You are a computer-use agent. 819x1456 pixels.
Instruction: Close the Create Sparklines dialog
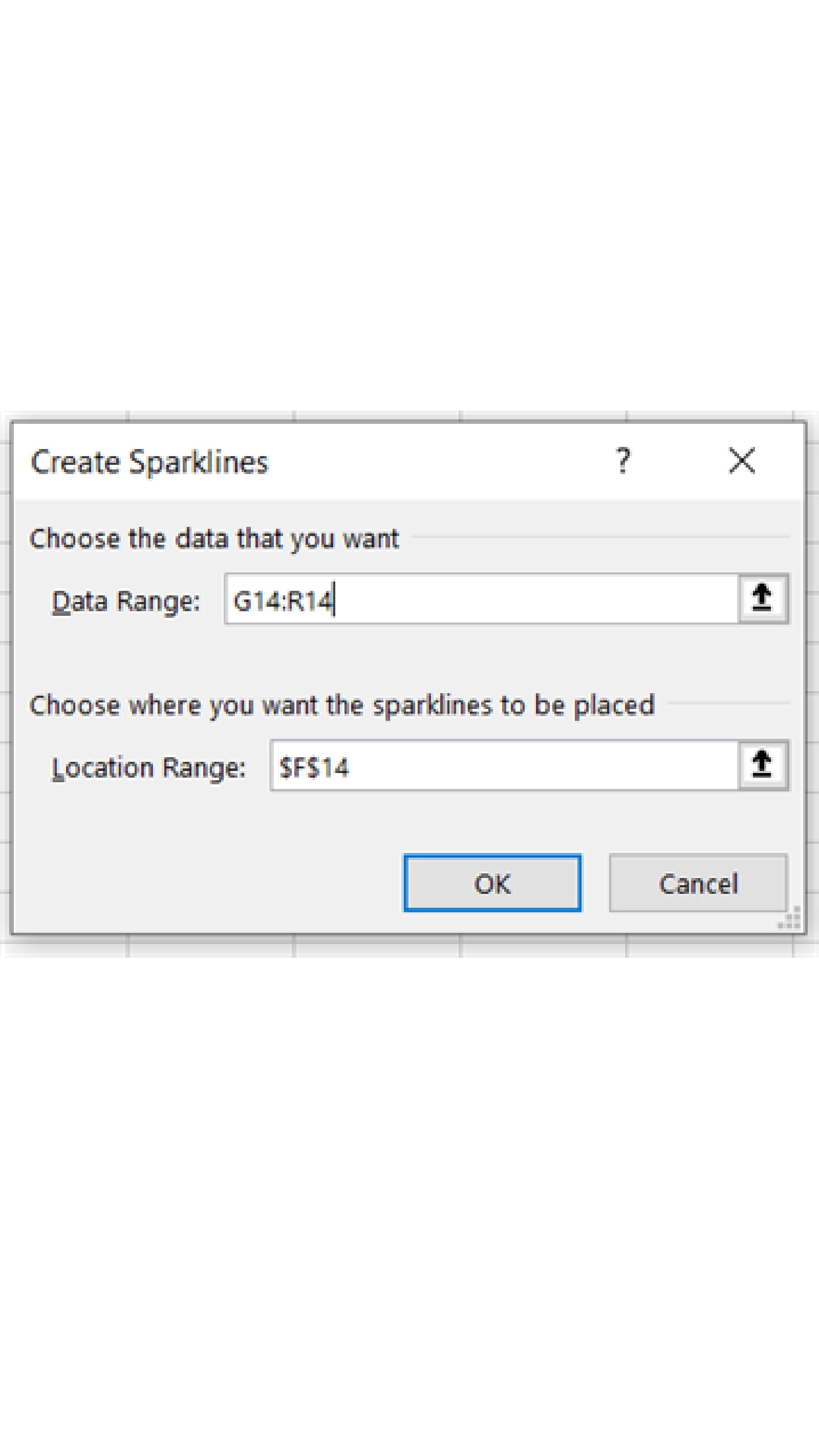coord(741,461)
